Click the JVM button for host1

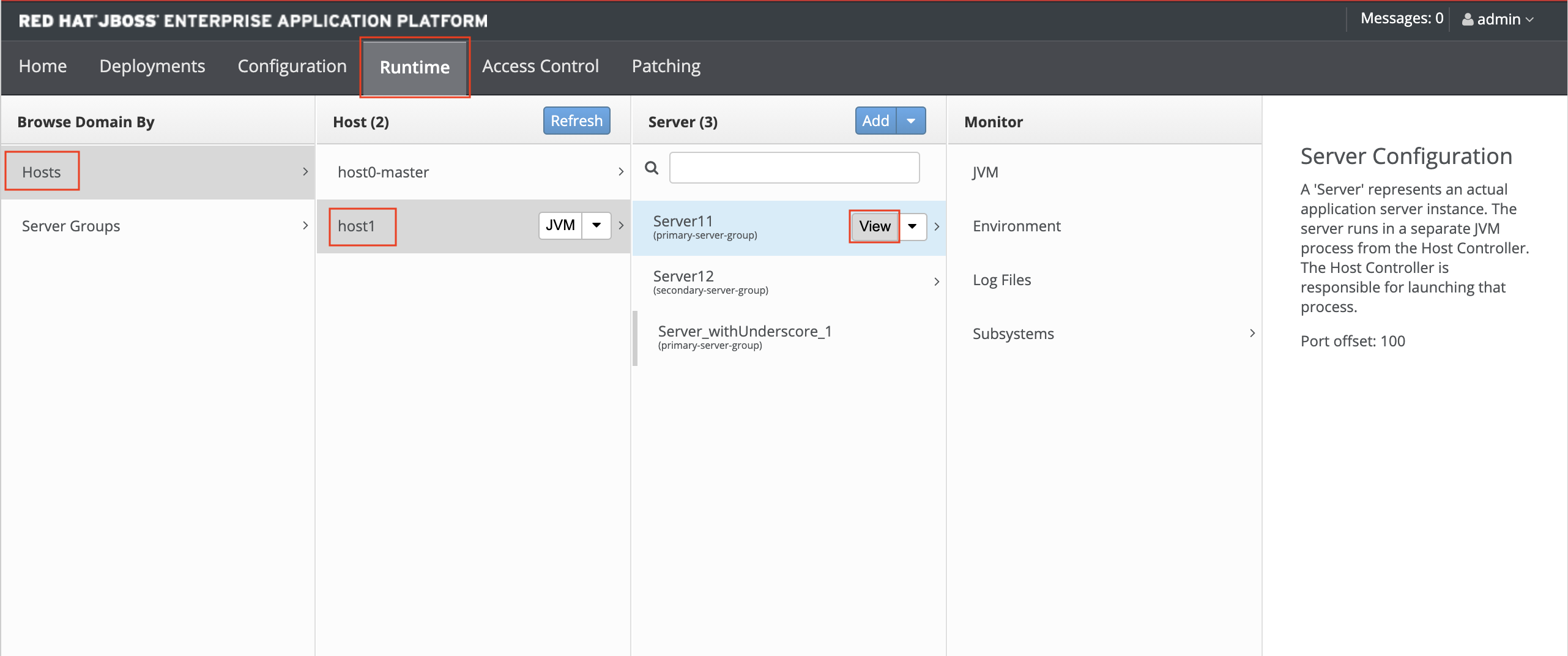(560, 225)
